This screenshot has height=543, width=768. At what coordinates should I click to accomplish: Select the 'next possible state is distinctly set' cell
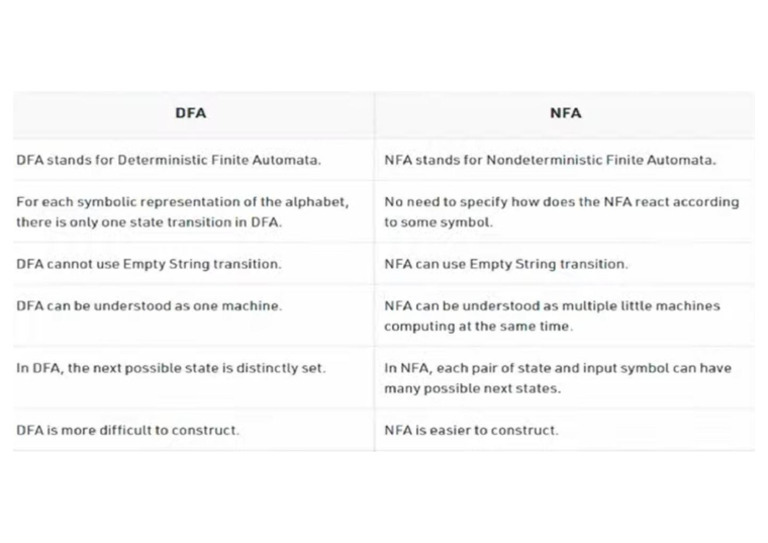coord(171,368)
